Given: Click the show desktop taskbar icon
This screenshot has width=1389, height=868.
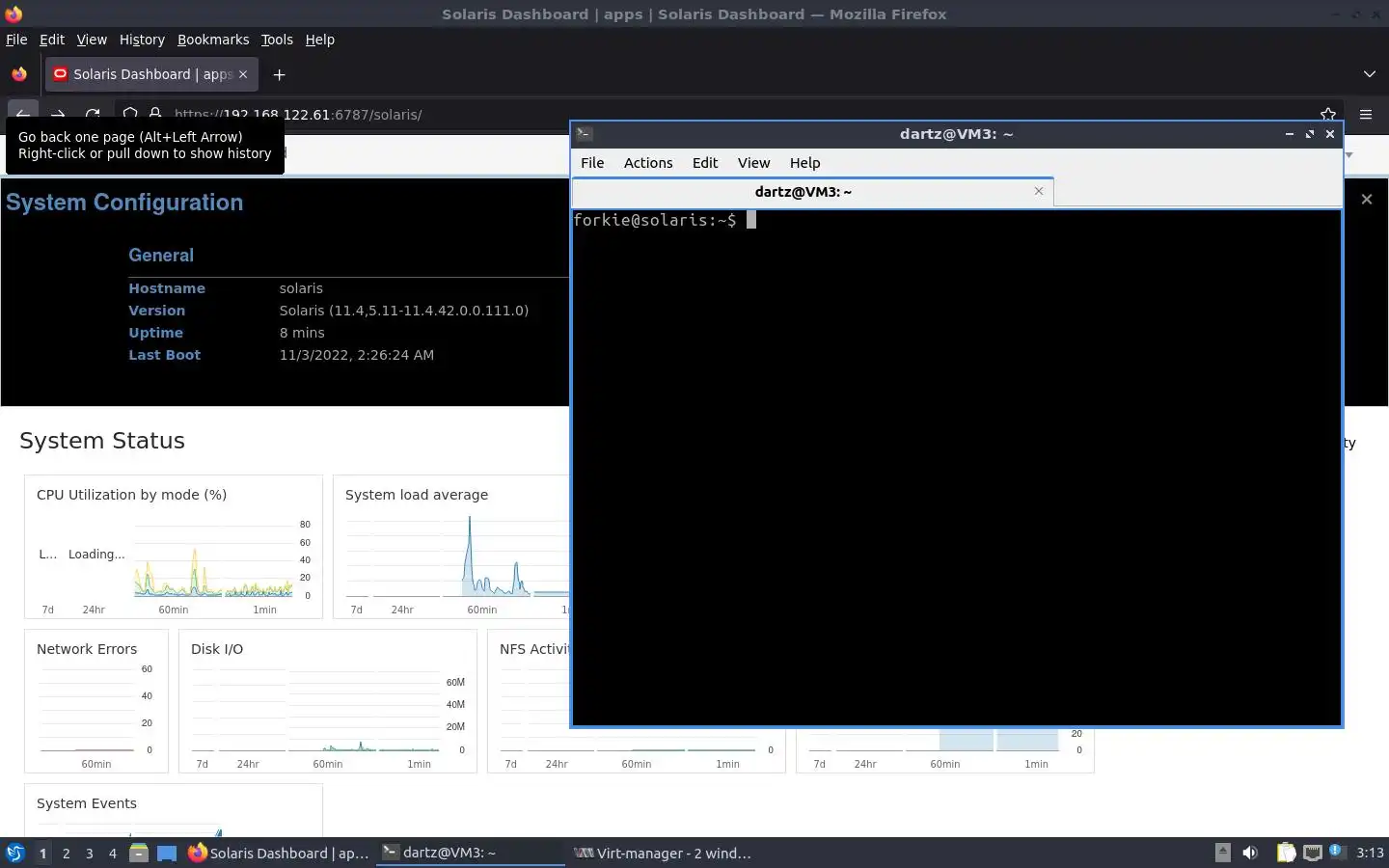Looking at the screenshot, I should click(167, 853).
